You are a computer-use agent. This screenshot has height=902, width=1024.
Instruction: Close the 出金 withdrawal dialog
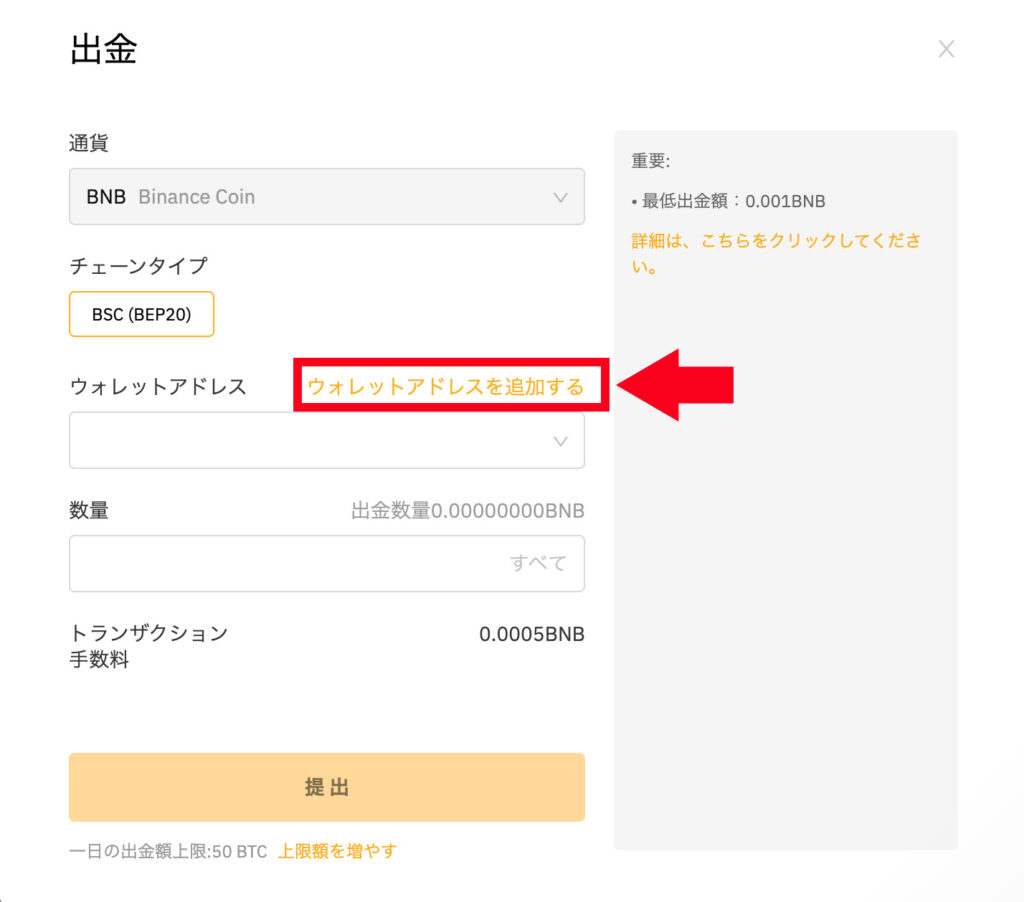(x=946, y=49)
